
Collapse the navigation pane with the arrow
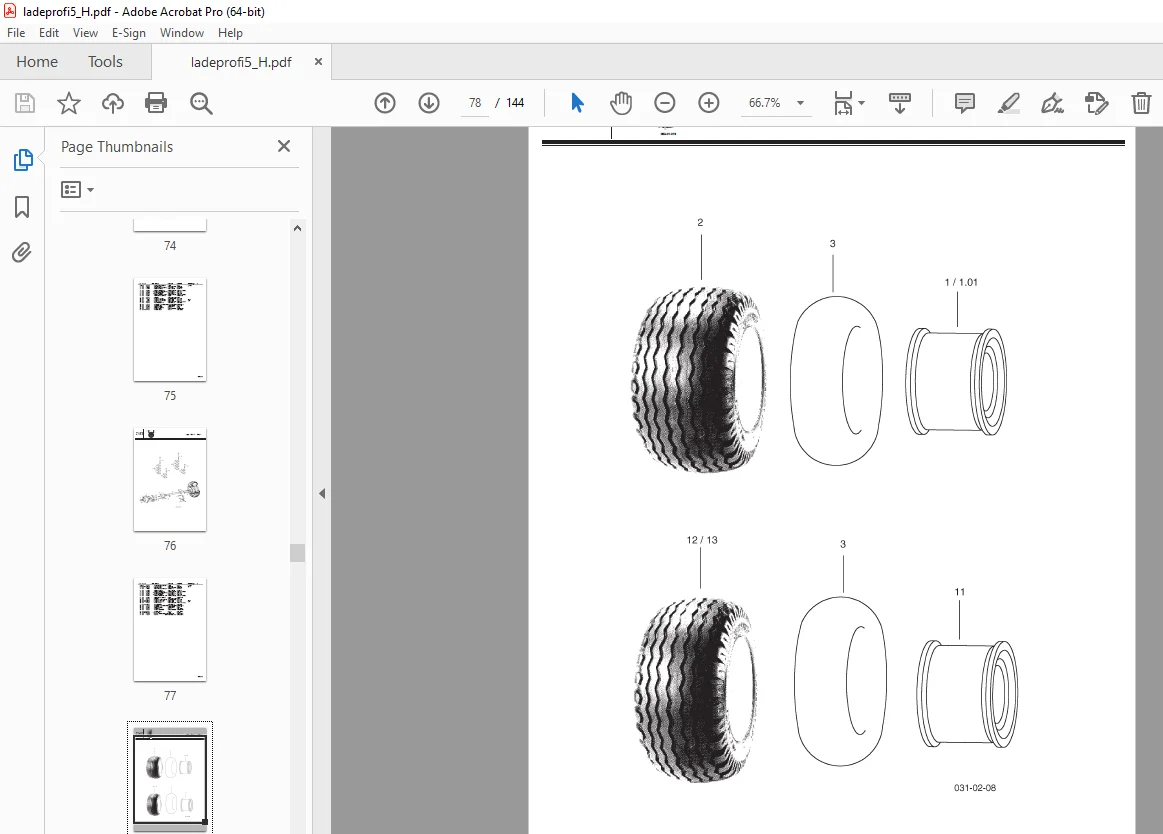(322, 493)
